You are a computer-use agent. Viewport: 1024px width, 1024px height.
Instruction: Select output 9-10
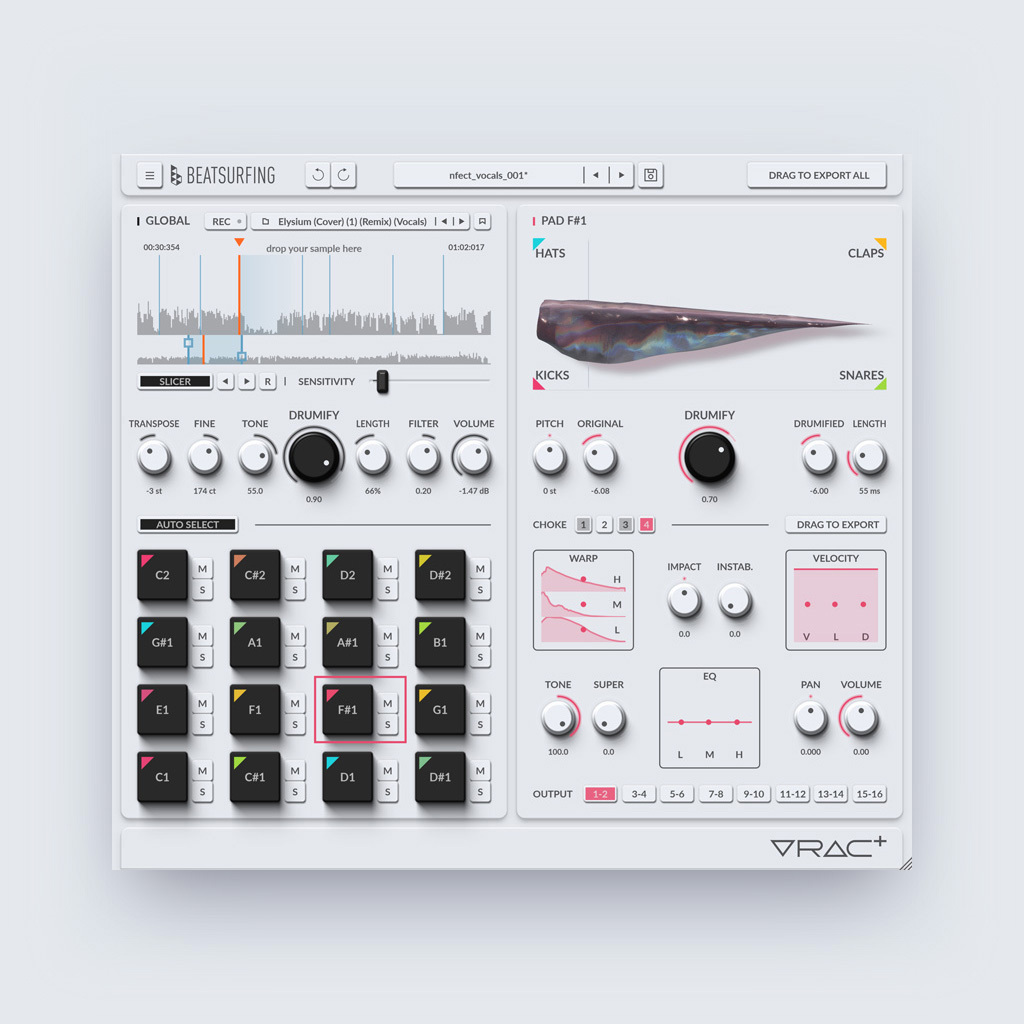click(754, 793)
